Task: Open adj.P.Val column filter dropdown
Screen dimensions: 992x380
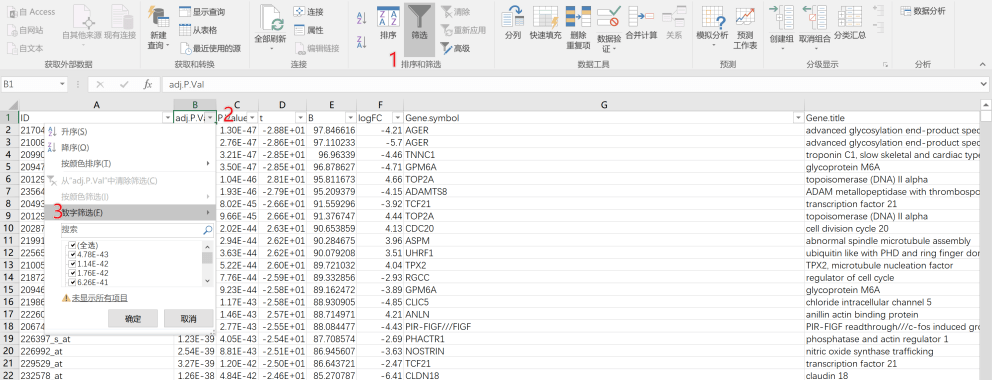Action: pyautogui.click(x=211, y=118)
